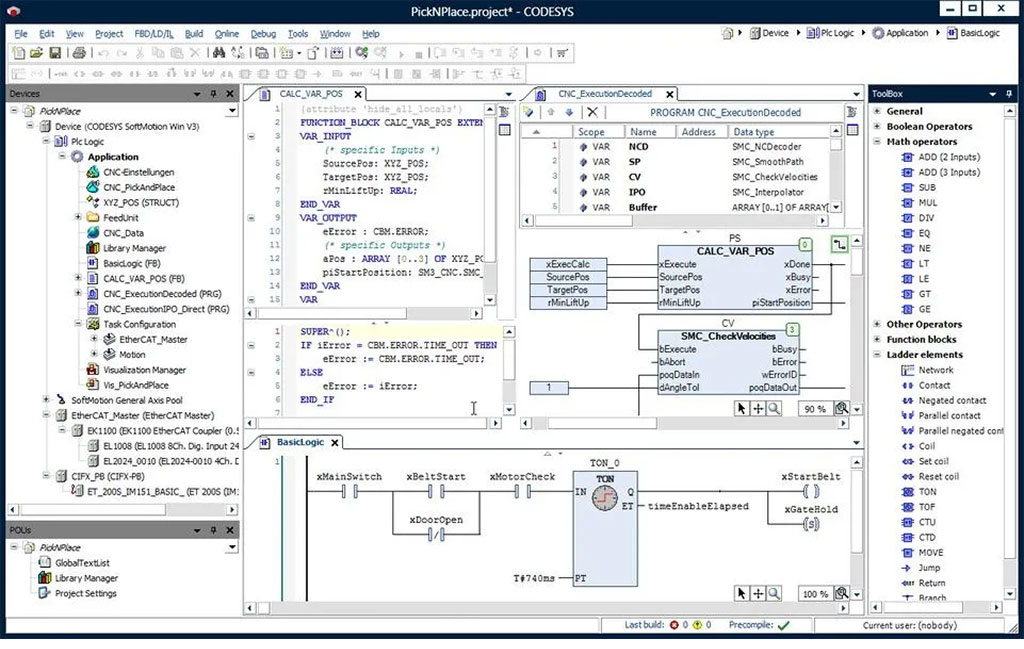Screen dimensions: 1024x649
Task: Toggle routing icon at top of FBD editor
Action: (x=839, y=245)
